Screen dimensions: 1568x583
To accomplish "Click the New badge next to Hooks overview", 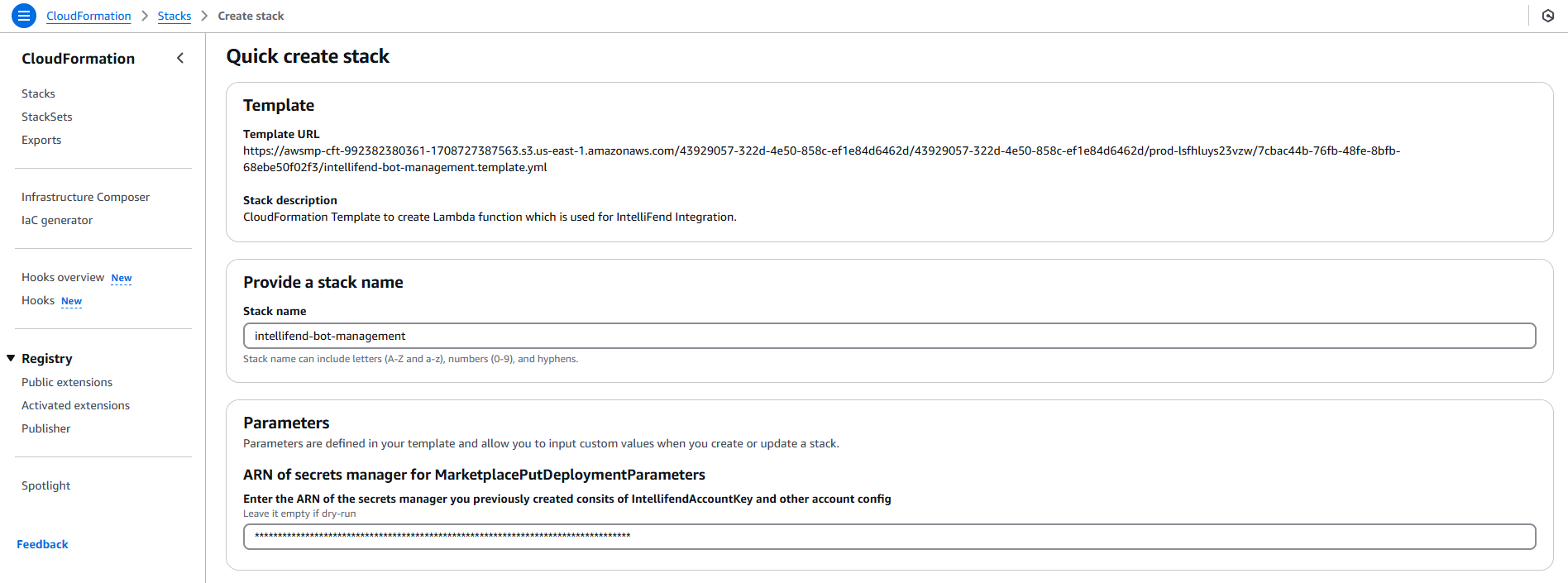I will click(x=122, y=278).
